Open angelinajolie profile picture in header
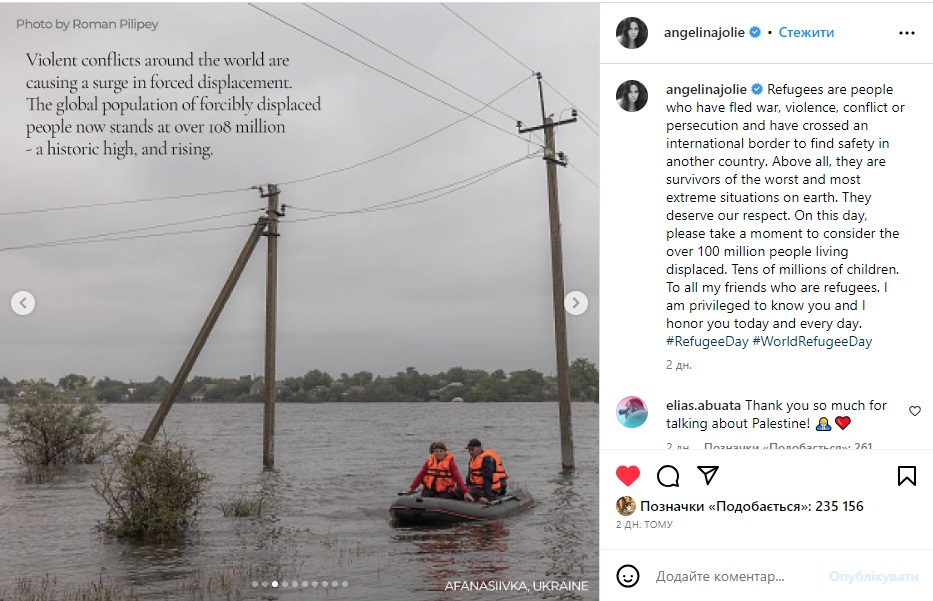The image size is (933, 601). (x=632, y=33)
